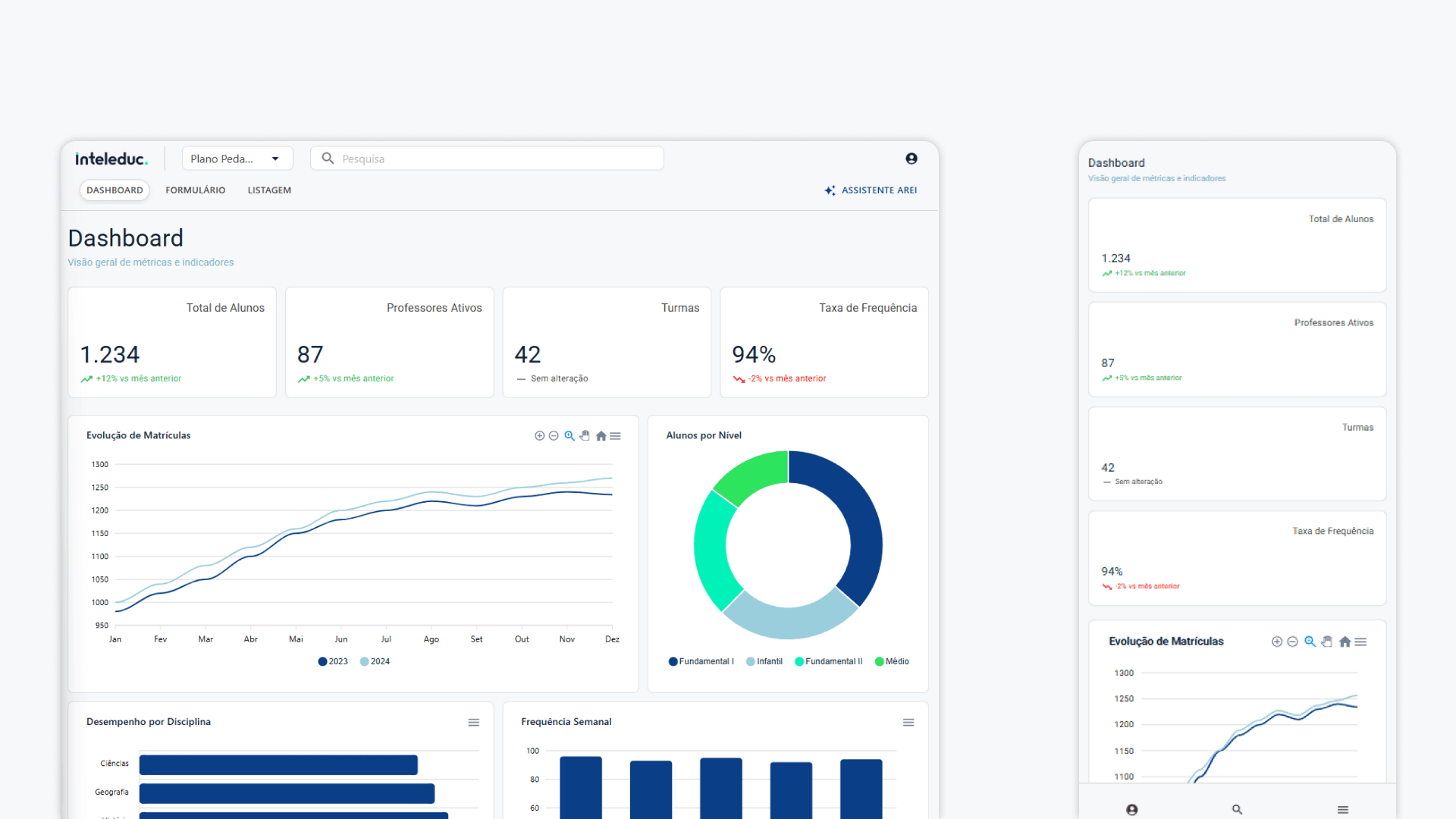Screen dimensions: 1456x819
Task: Click the Assistente AREI sparkle icon
Action: (x=830, y=190)
